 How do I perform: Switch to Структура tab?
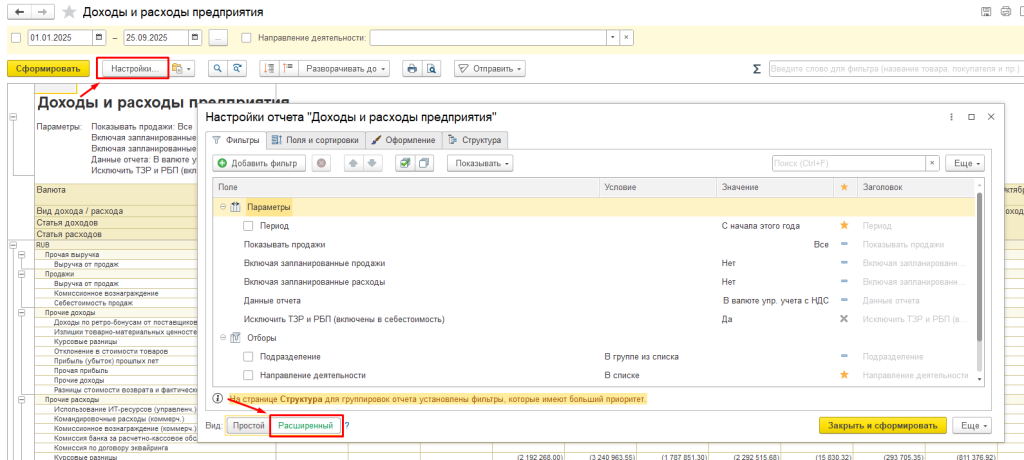point(475,139)
